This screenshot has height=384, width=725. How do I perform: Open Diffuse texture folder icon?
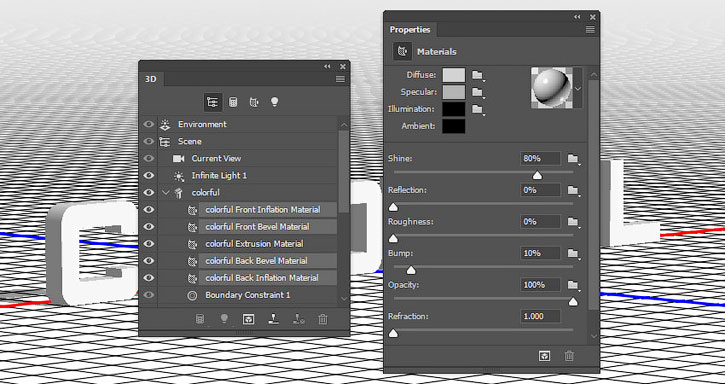coord(478,75)
